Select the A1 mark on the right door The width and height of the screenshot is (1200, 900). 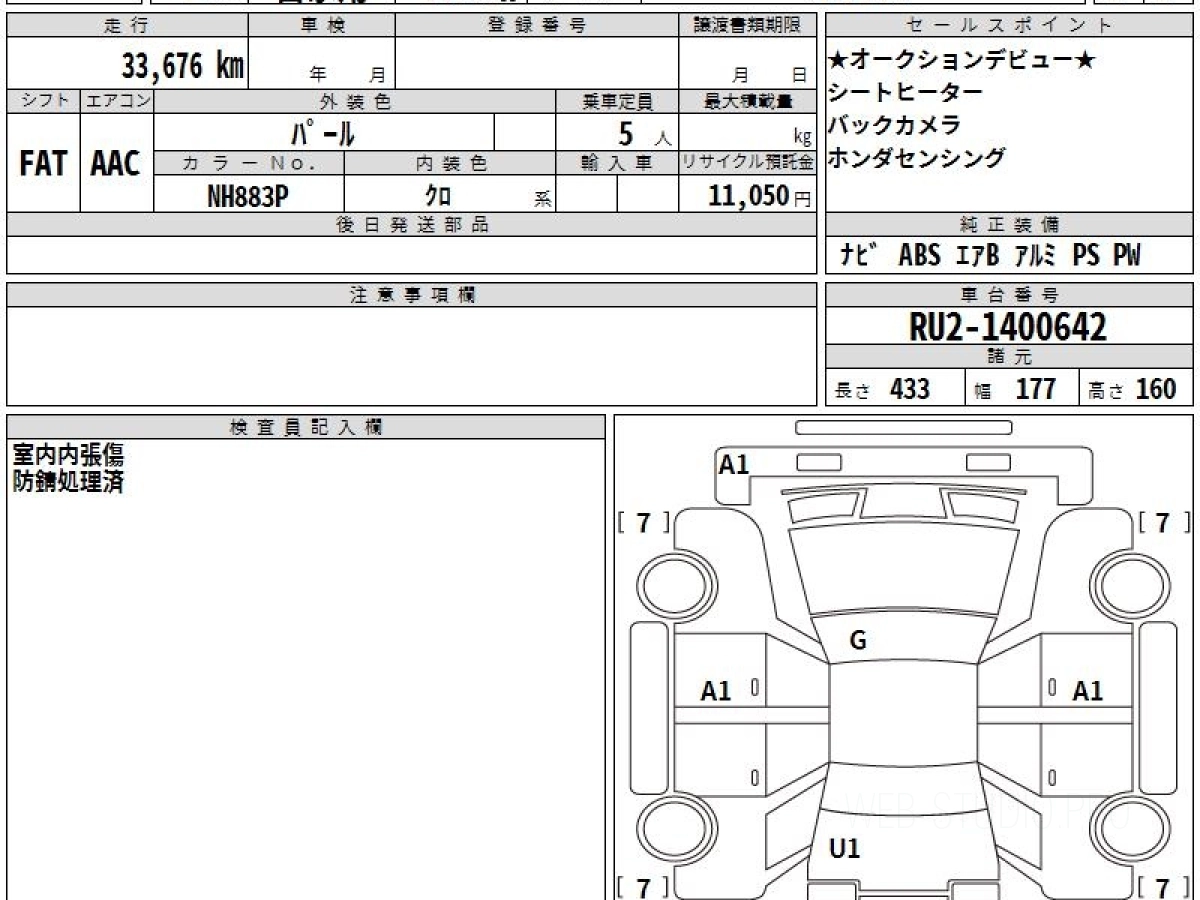coord(1088,690)
